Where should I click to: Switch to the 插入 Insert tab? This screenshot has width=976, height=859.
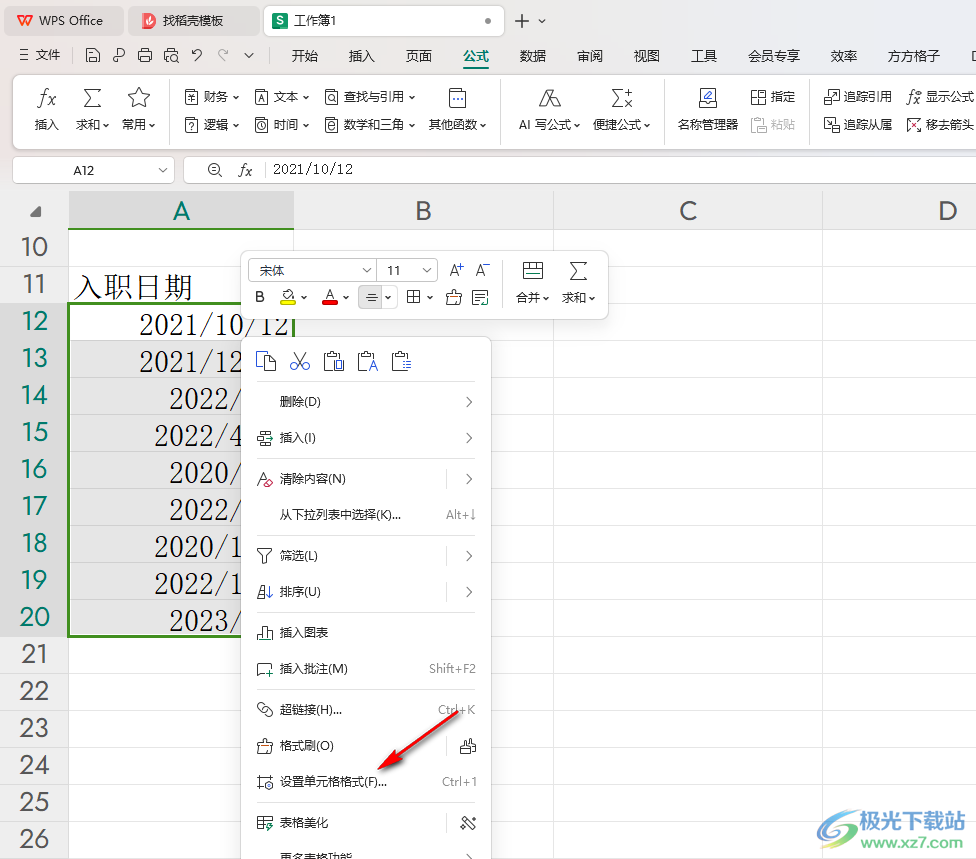coord(361,56)
